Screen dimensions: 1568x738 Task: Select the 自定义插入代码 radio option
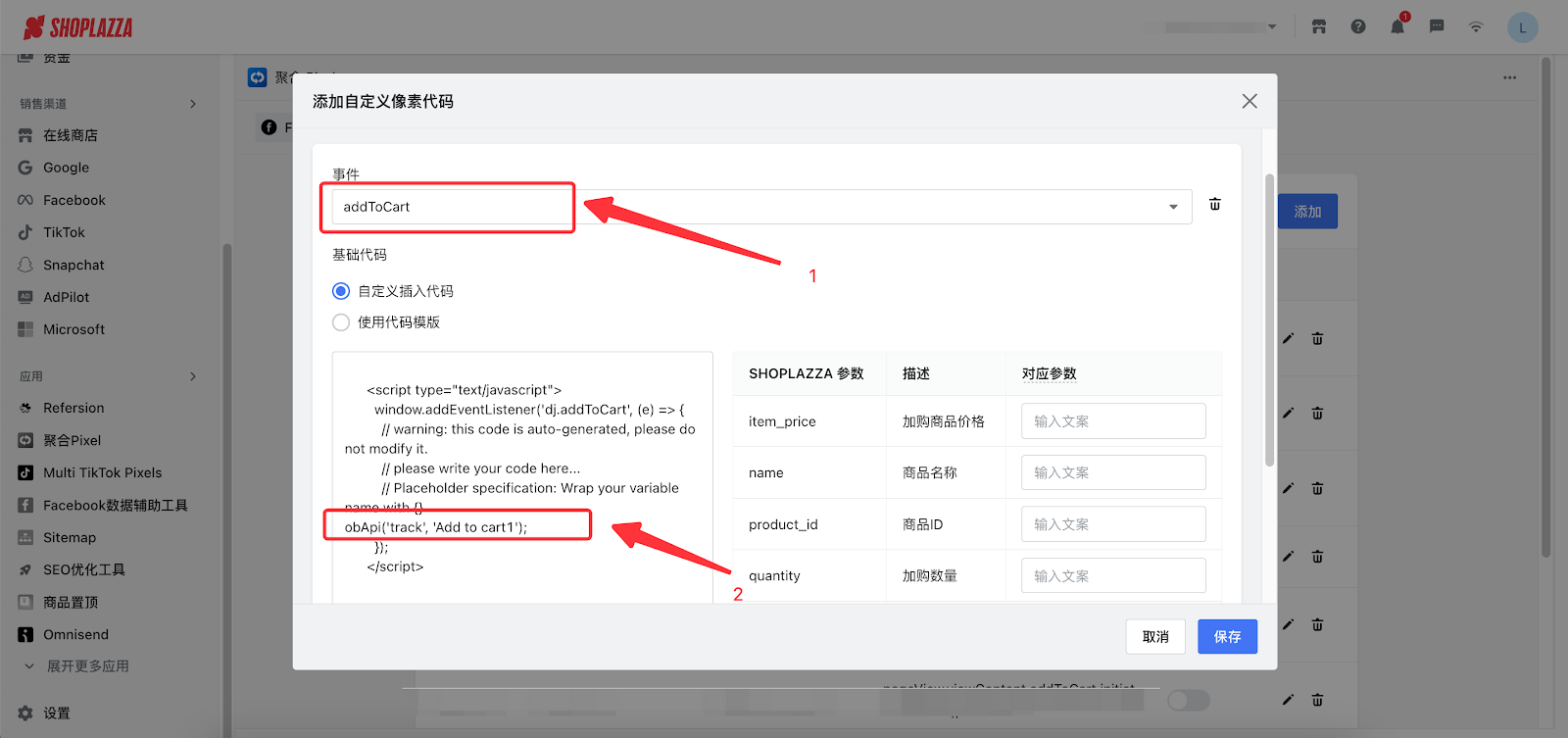tap(341, 291)
